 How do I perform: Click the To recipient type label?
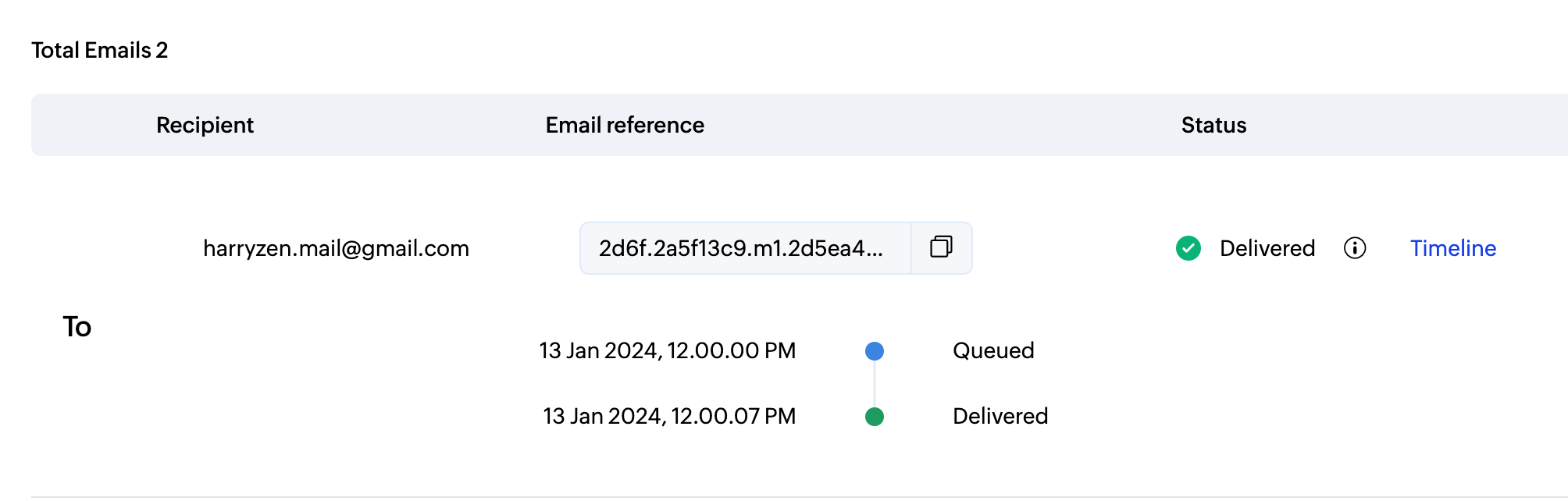77,326
